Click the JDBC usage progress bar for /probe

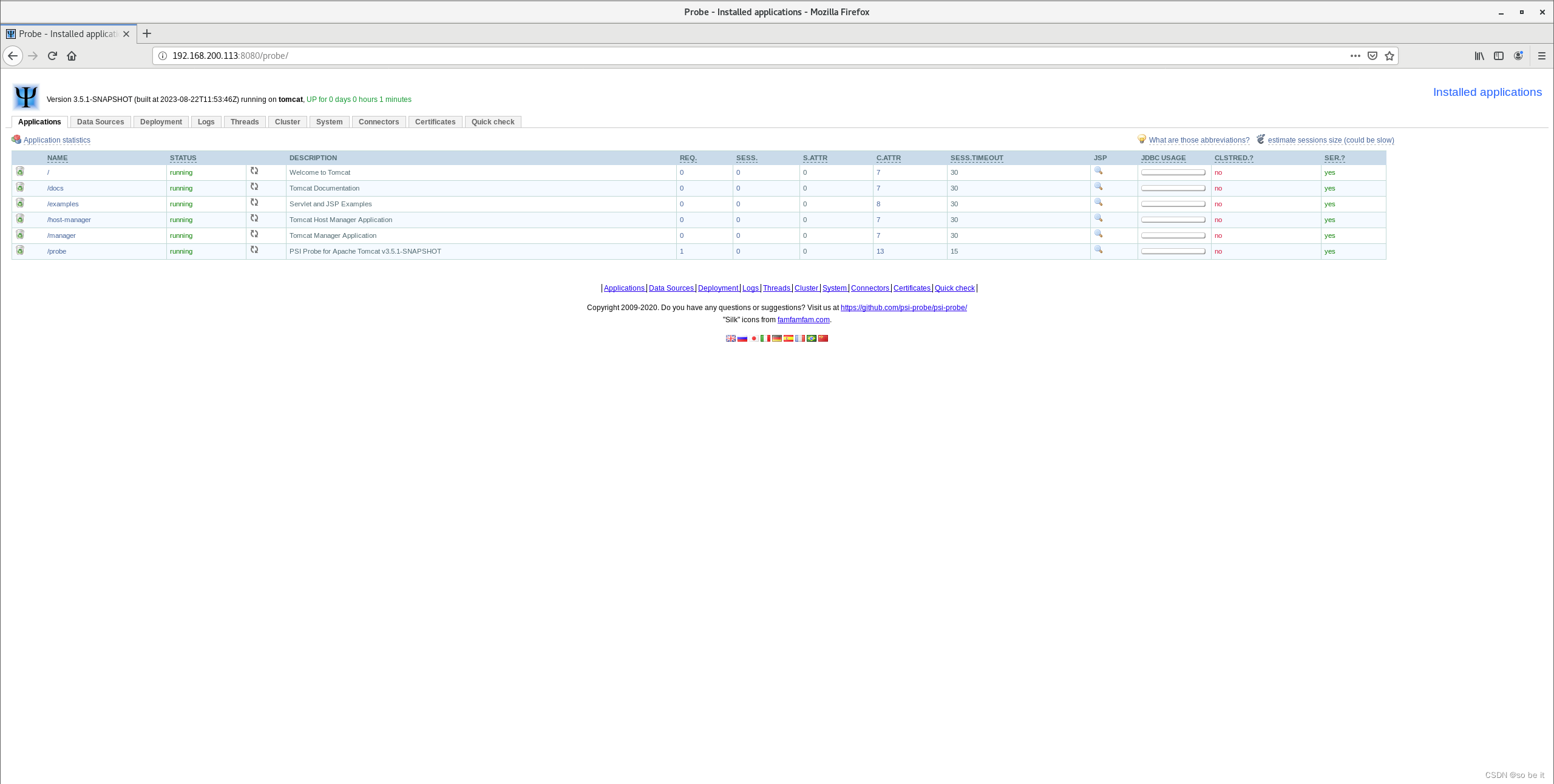pos(1173,251)
